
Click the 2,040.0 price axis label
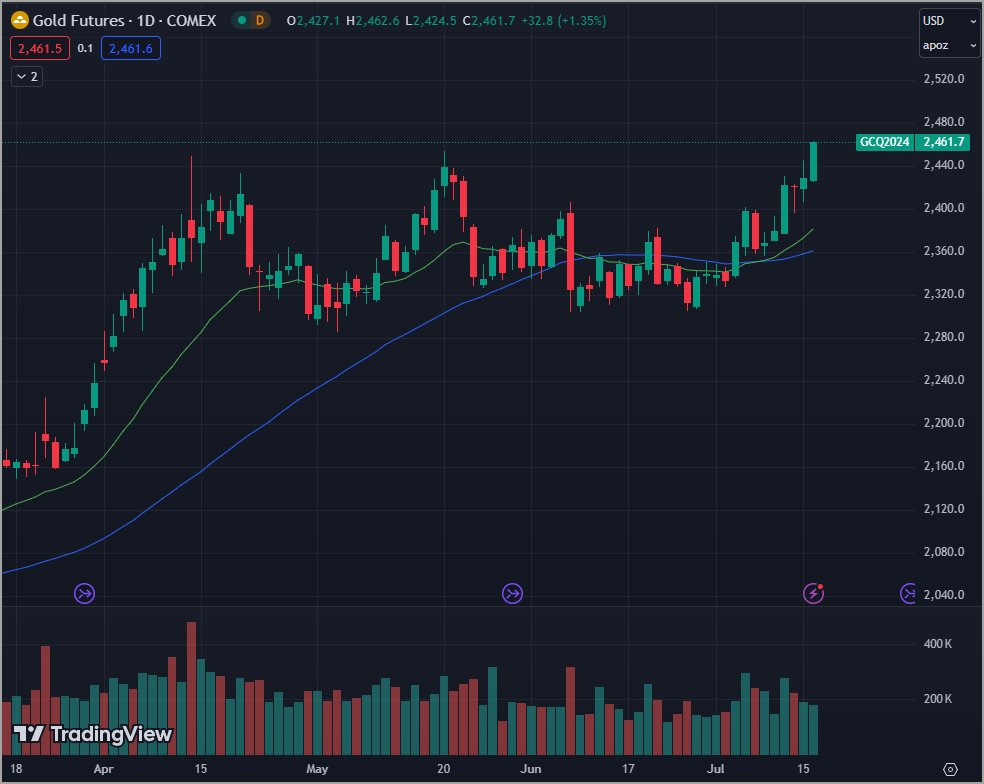tap(944, 594)
